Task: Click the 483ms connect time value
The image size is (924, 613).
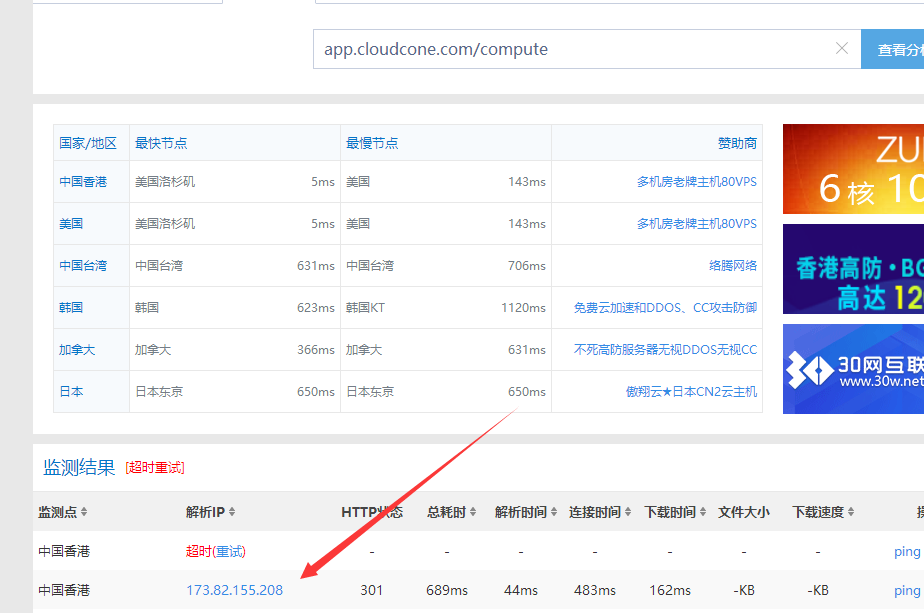Action: tap(595, 590)
